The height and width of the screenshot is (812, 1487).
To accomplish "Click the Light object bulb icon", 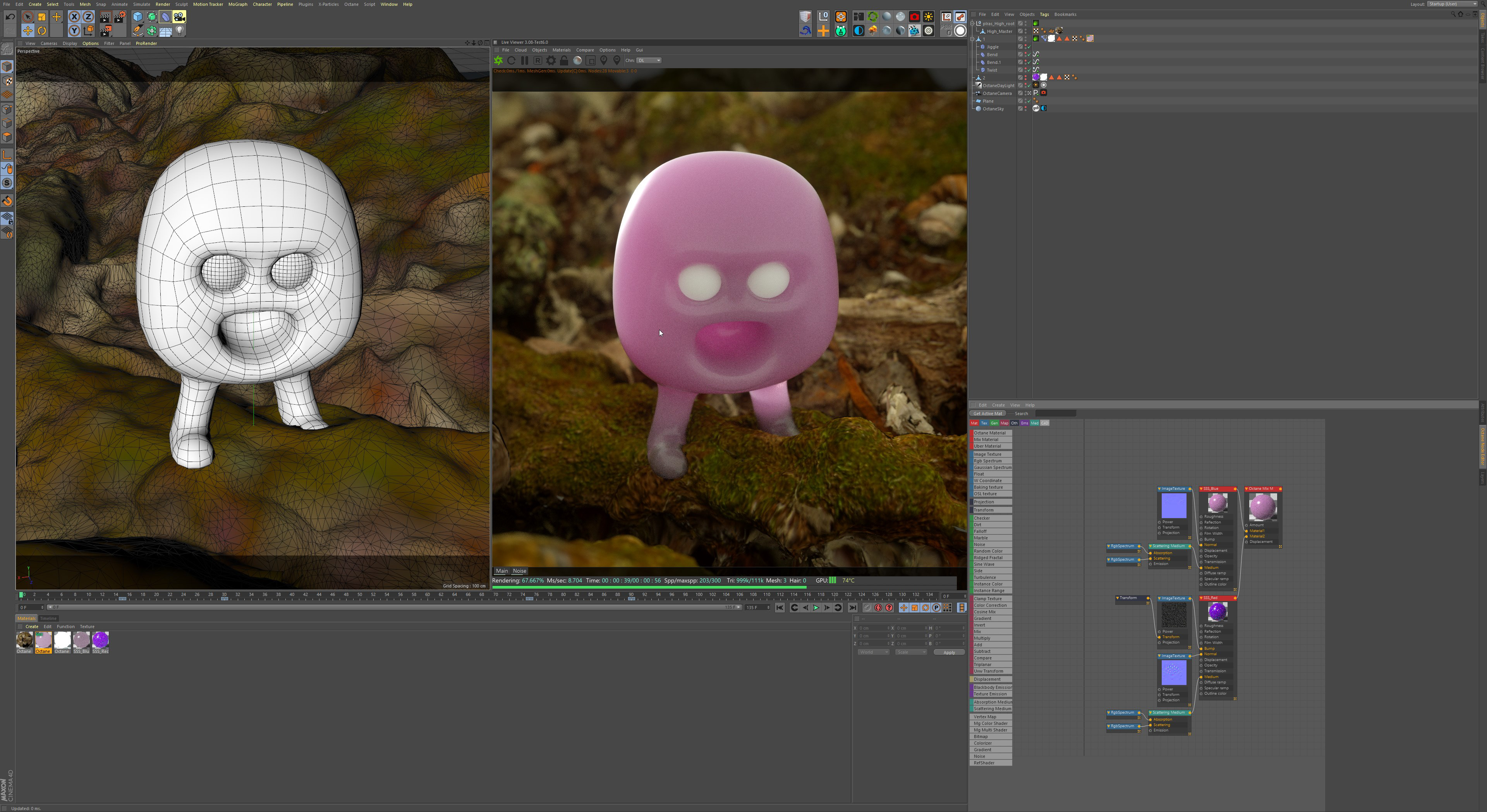I will coord(180,31).
